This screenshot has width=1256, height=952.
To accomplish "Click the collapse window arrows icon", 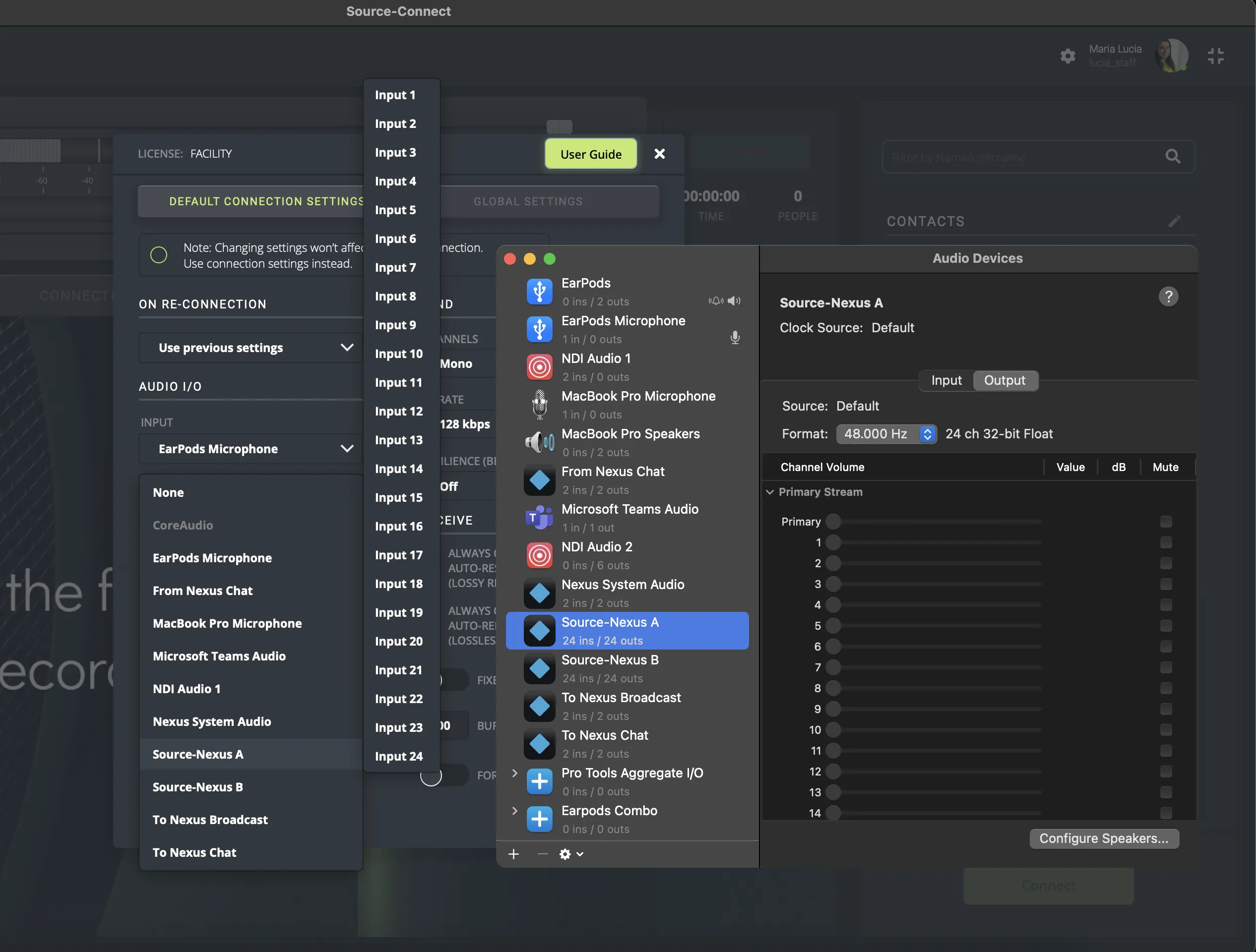I will pos(1215,56).
